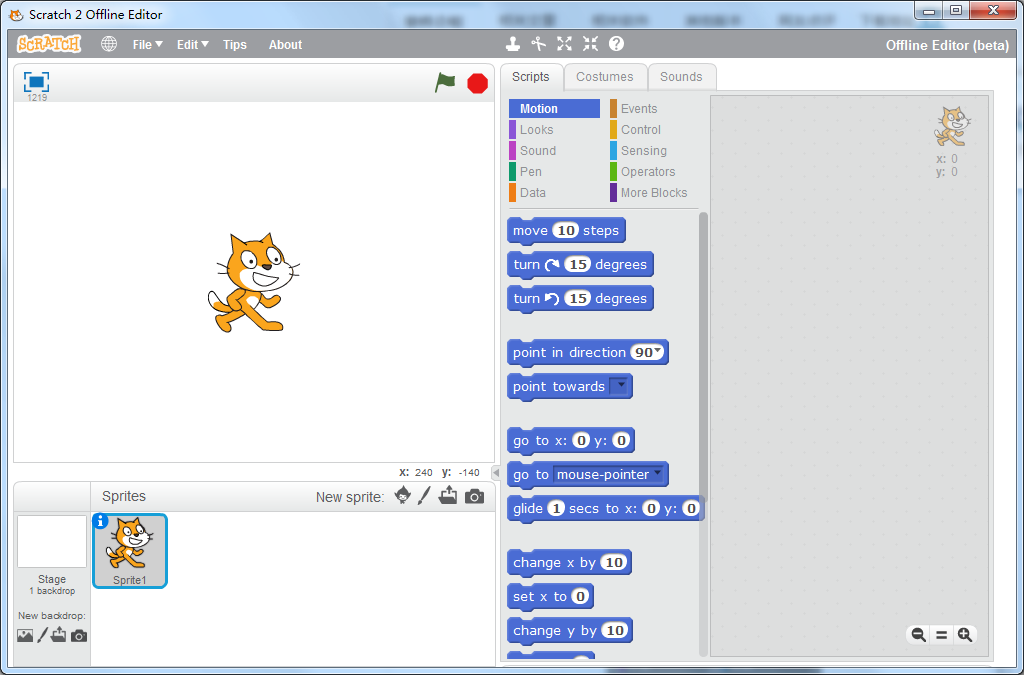Choose new backdrop from library icon

pos(25,635)
